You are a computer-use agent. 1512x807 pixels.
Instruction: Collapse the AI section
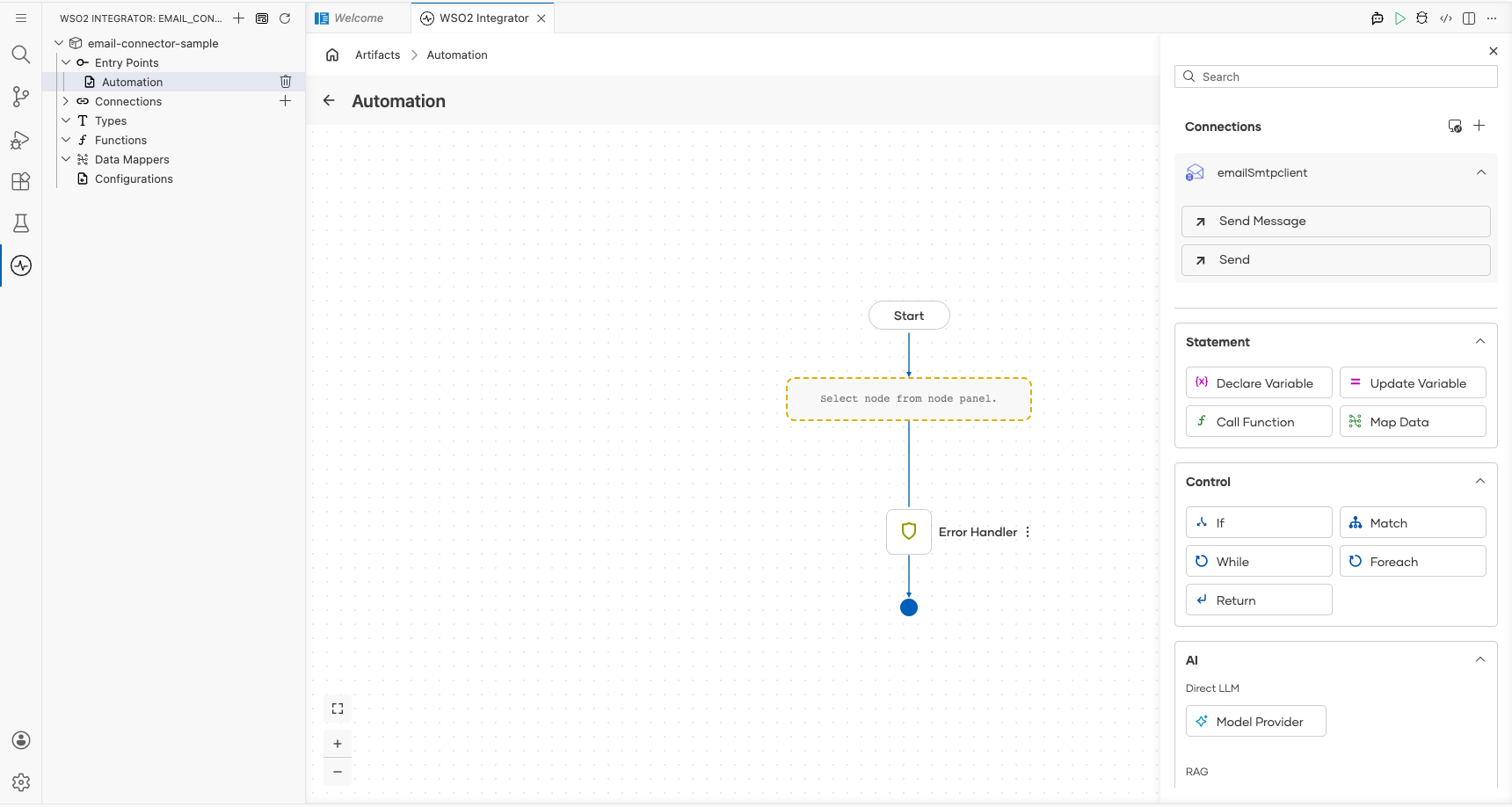pyautogui.click(x=1480, y=659)
